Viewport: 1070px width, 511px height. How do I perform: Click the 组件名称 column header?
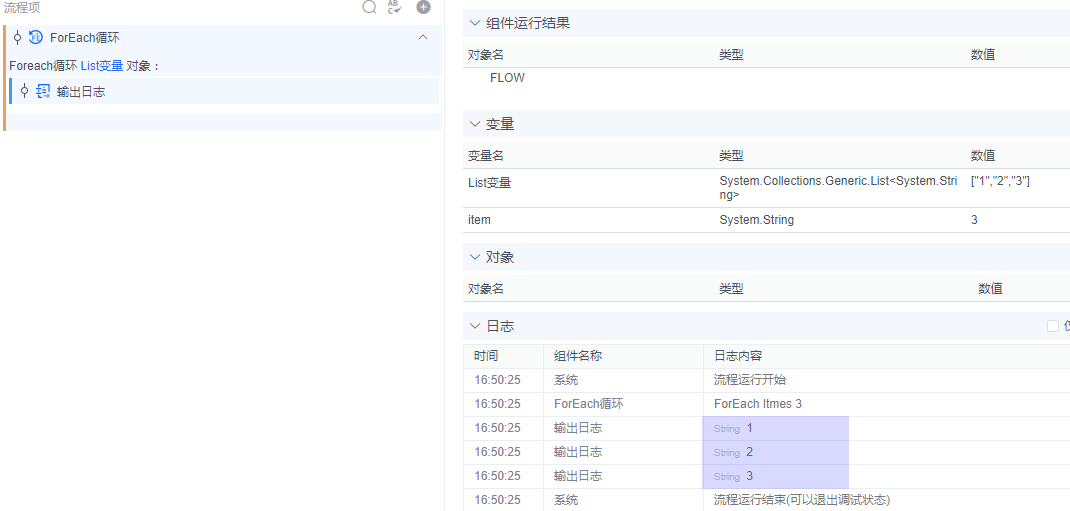[578, 356]
